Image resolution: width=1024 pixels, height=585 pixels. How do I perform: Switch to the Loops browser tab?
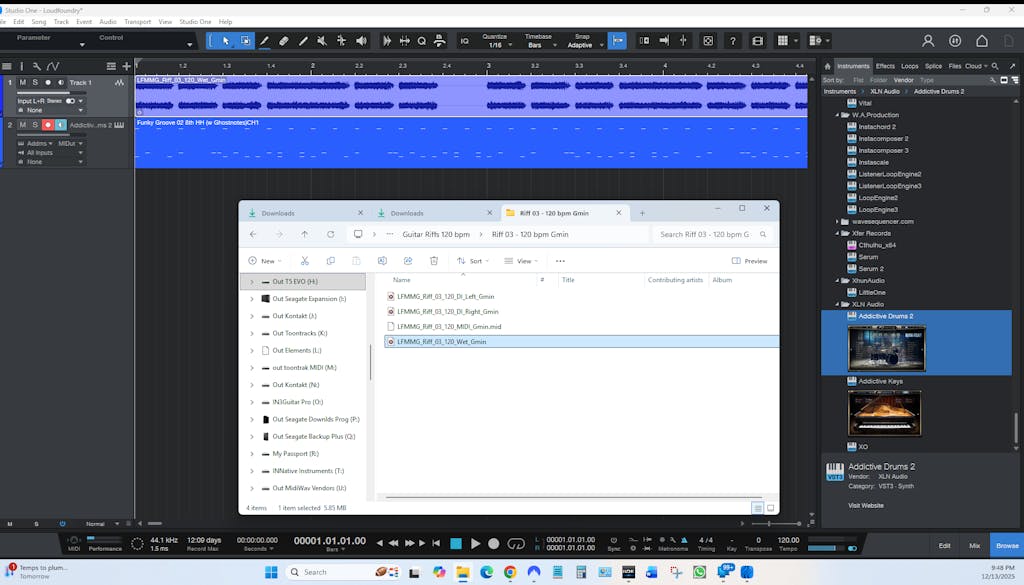tap(909, 66)
